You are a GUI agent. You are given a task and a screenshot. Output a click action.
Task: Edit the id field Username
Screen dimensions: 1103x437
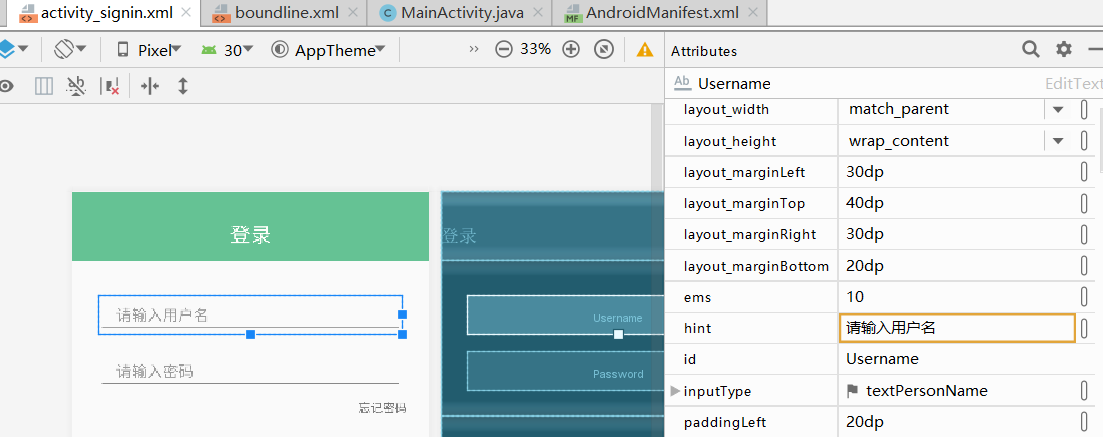click(957, 359)
